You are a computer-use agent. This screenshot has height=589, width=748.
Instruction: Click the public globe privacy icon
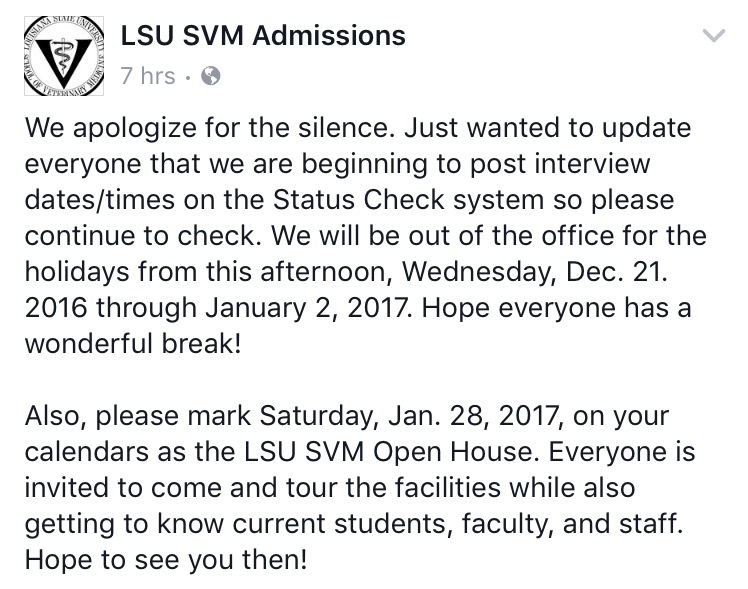pos(210,76)
